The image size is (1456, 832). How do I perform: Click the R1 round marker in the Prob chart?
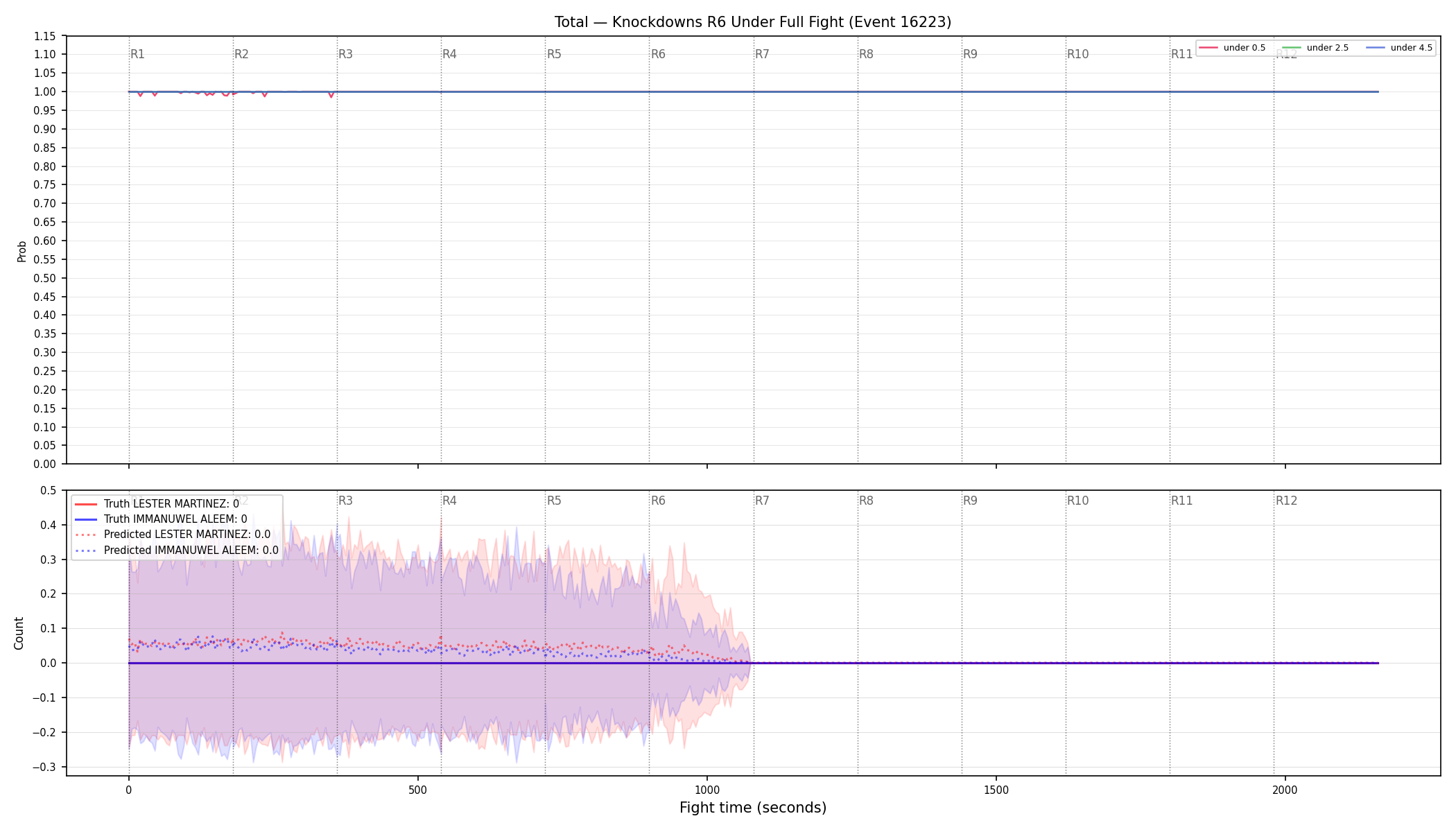(x=137, y=54)
